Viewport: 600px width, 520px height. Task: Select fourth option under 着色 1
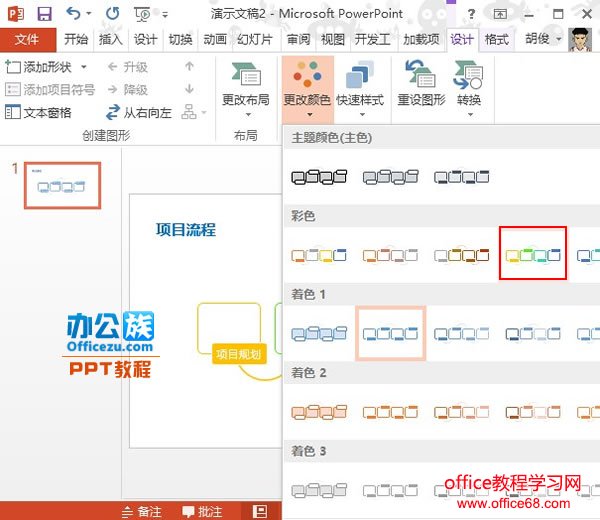point(533,334)
